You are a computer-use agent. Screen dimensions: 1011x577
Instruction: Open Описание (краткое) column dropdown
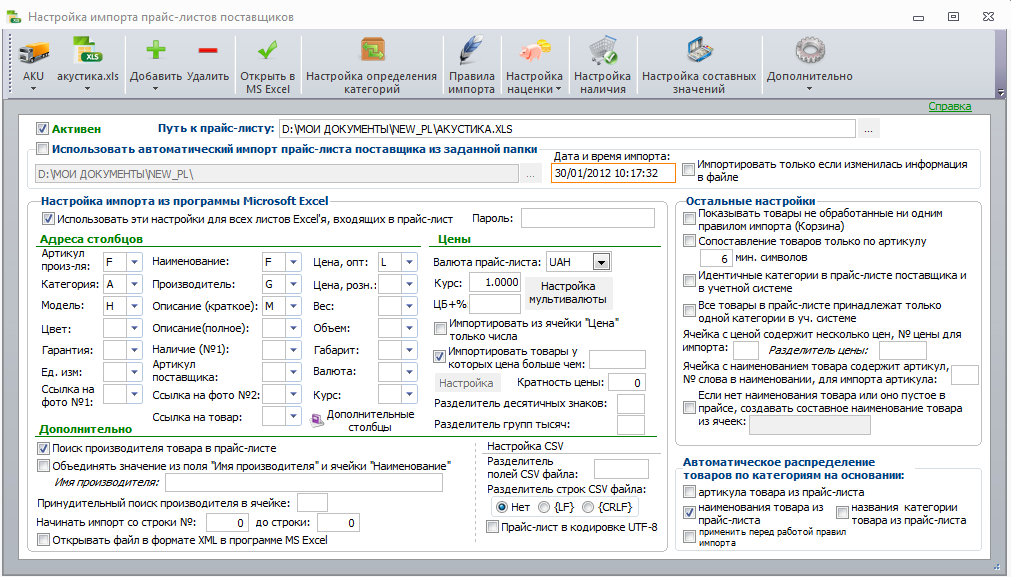click(x=293, y=306)
